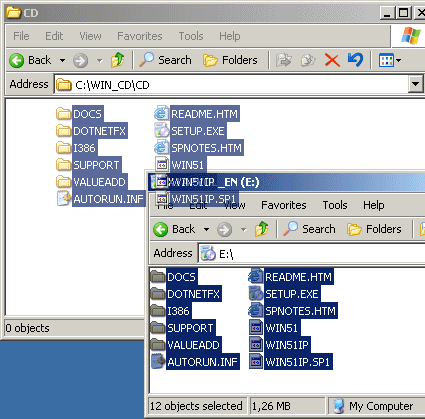Select WIN51 file in E: window
This screenshot has width=425, height=419.
(274, 328)
